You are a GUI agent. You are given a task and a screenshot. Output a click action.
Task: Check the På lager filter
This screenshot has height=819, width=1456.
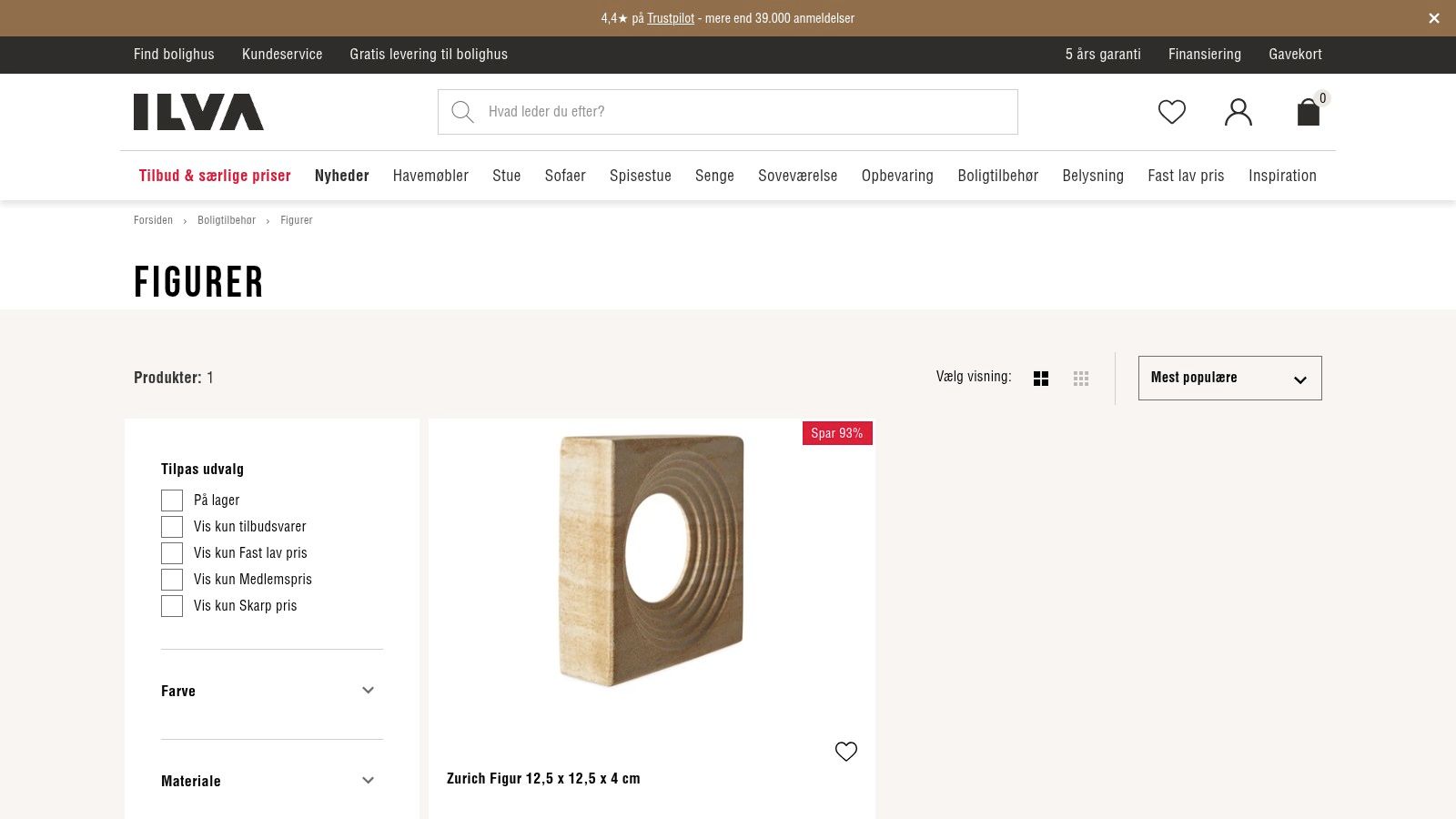point(172,500)
